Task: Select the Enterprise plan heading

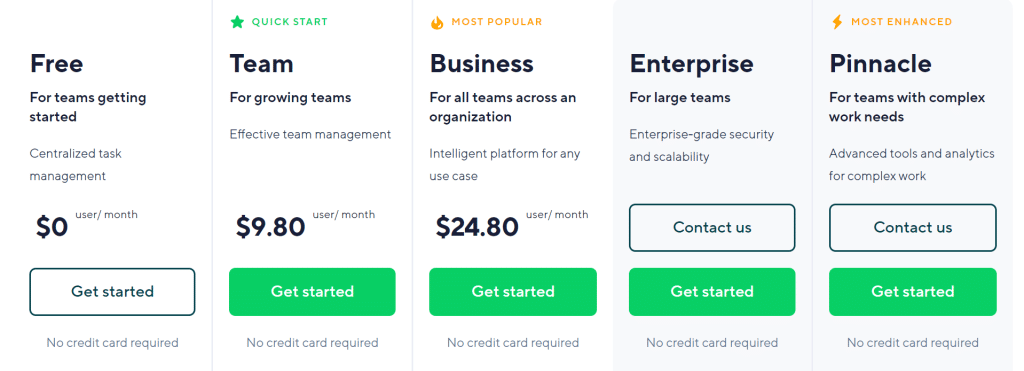Action: (692, 65)
